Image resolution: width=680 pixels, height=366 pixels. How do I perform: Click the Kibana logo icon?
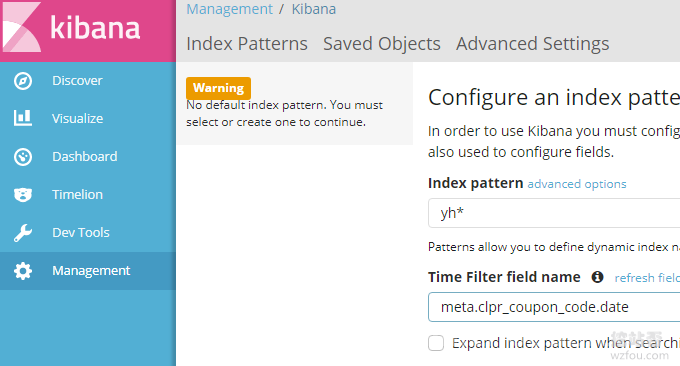tap(22, 27)
